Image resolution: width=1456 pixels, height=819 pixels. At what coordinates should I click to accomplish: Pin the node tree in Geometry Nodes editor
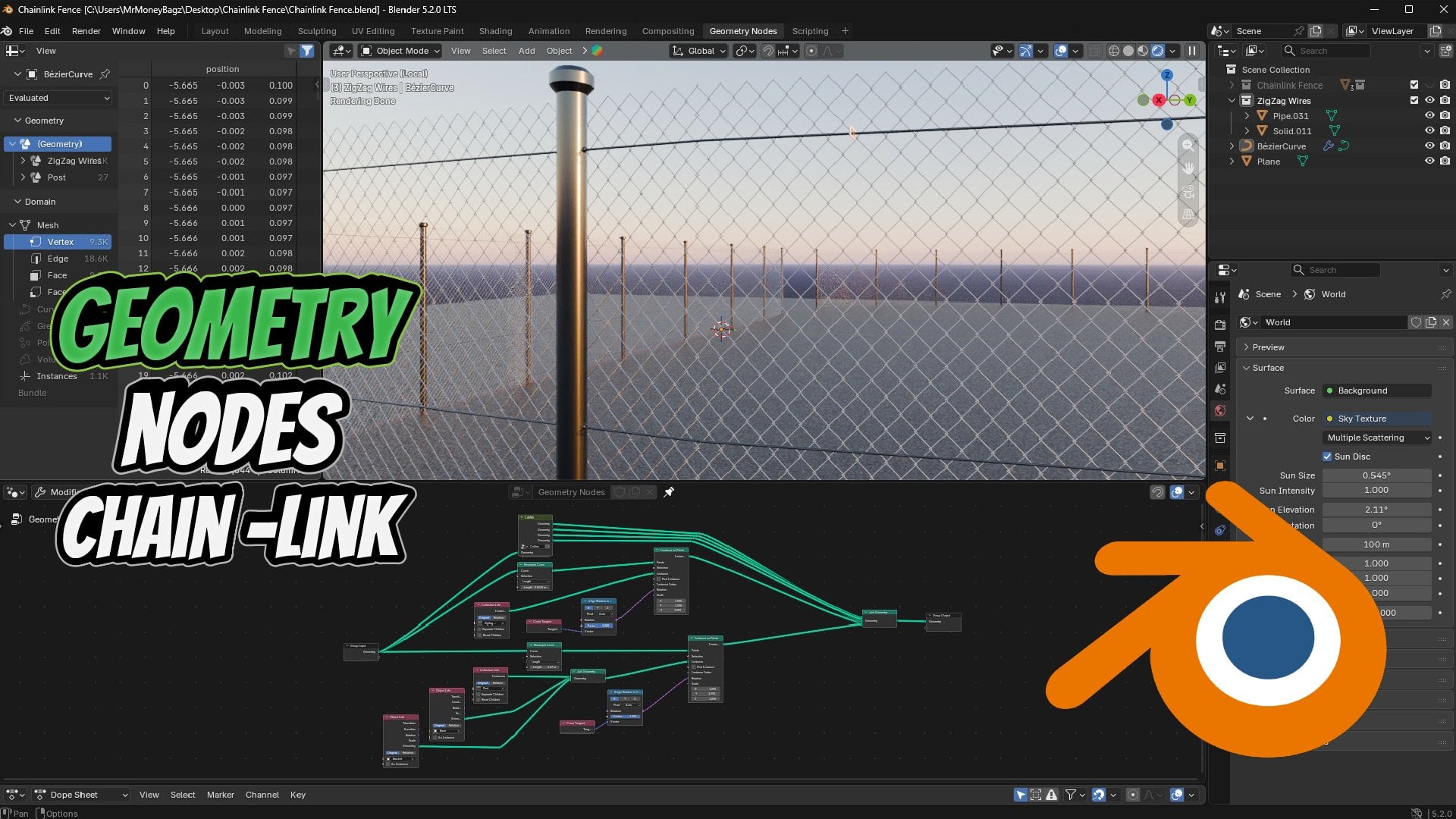(x=669, y=492)
